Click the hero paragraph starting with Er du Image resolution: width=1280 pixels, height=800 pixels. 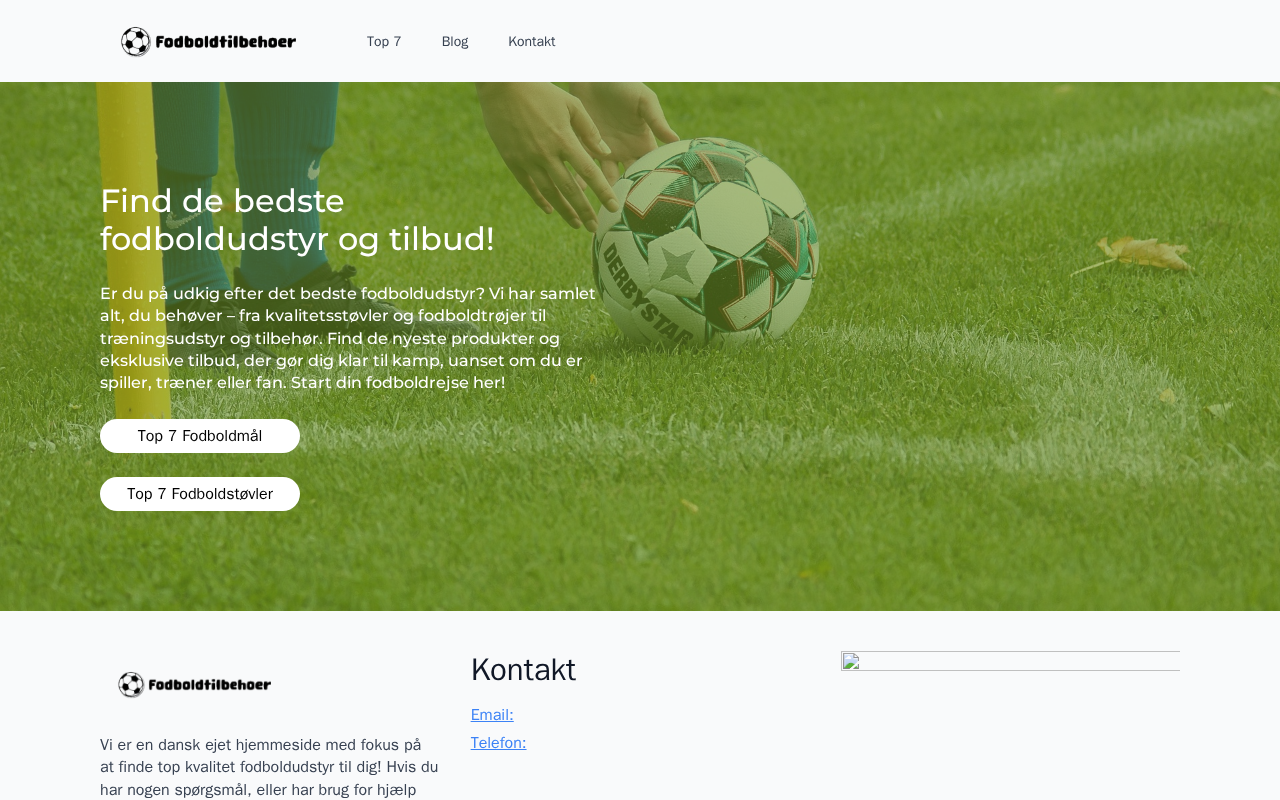348,338
